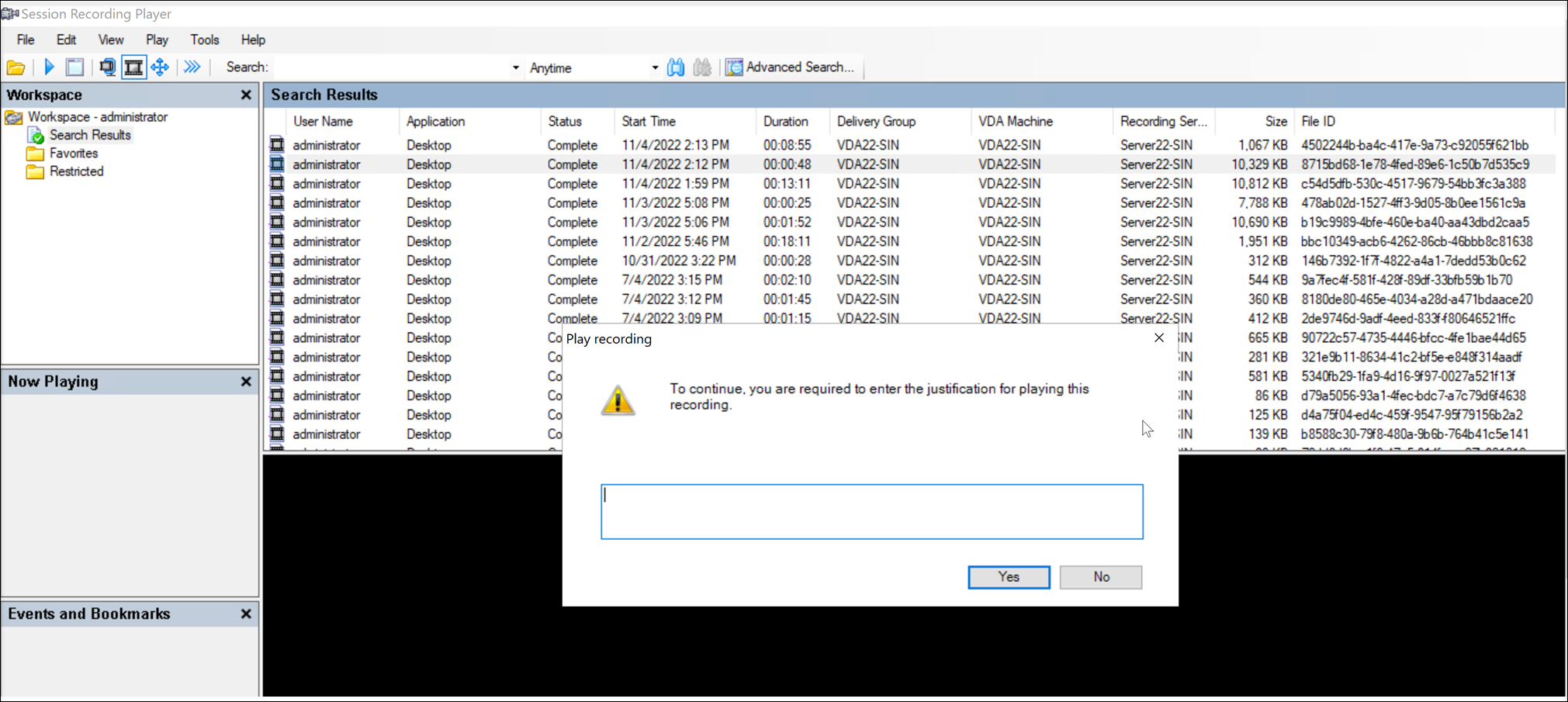Screen dimensions: 1568x702
Task: Select the full screen playback icon
Action: [x=74, y=67]
